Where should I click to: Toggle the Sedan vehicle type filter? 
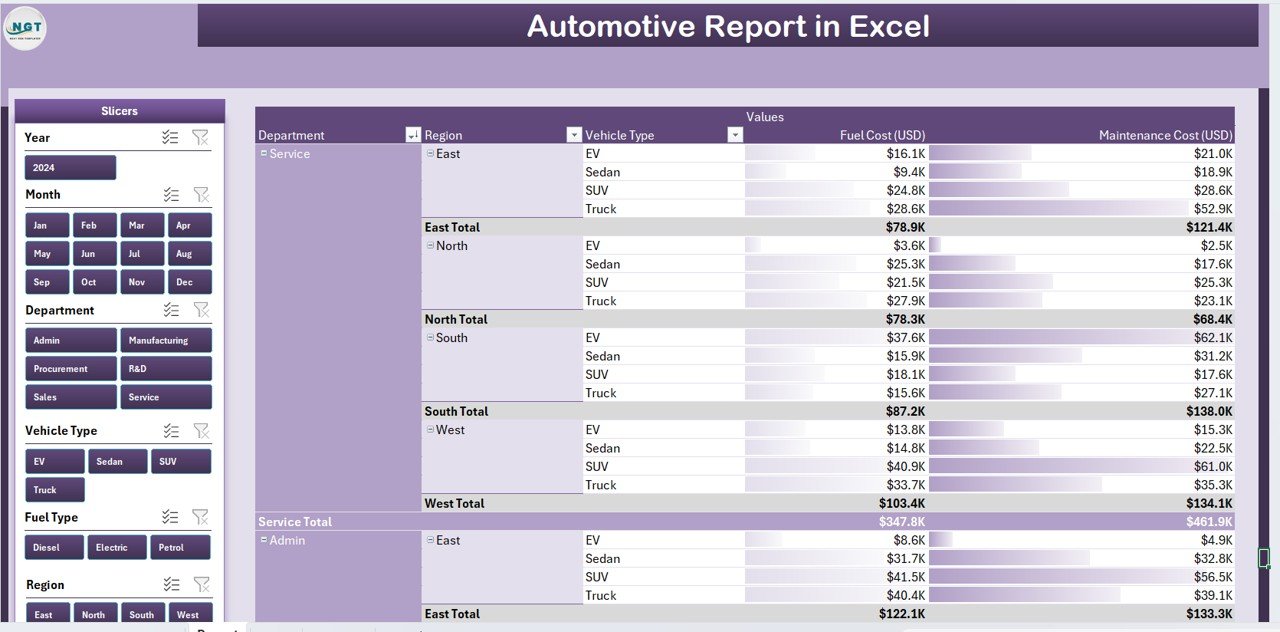[x=117, y=462]
